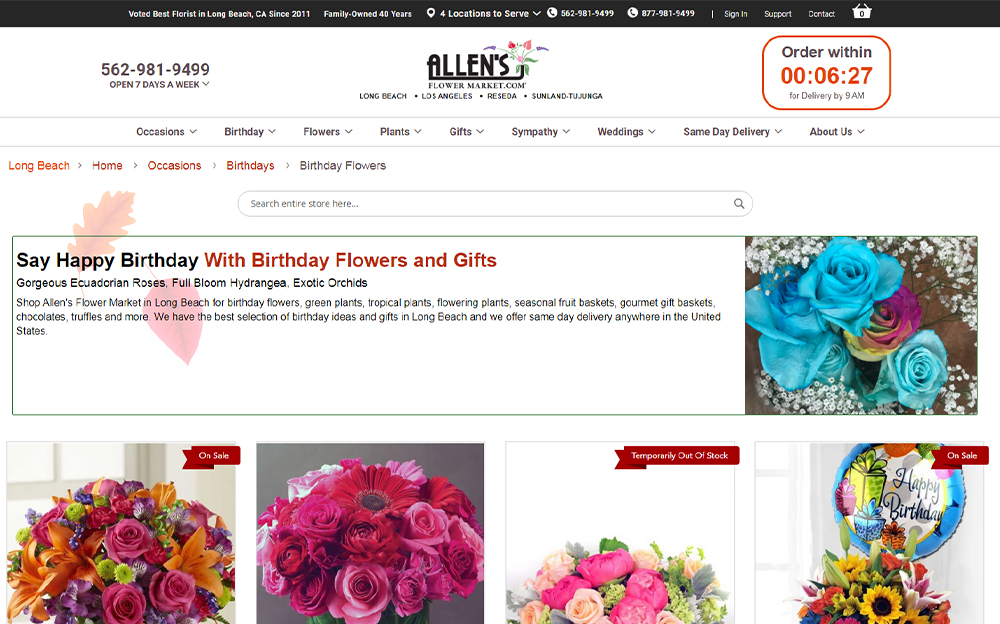The width and height of the screenshot is (1000, 624).
Task: Click the 877-981-9499 phone number
Action: (668, 13)
